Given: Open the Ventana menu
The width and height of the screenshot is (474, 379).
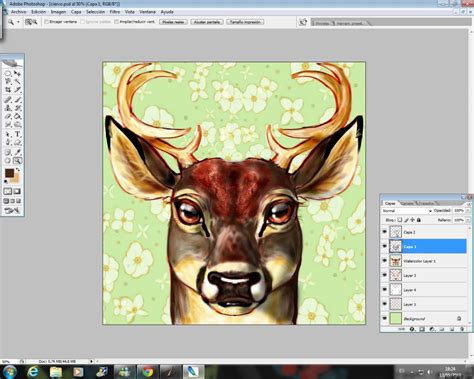Looking at the screenshot, I should pyautogui.click(x=147, y=12).
